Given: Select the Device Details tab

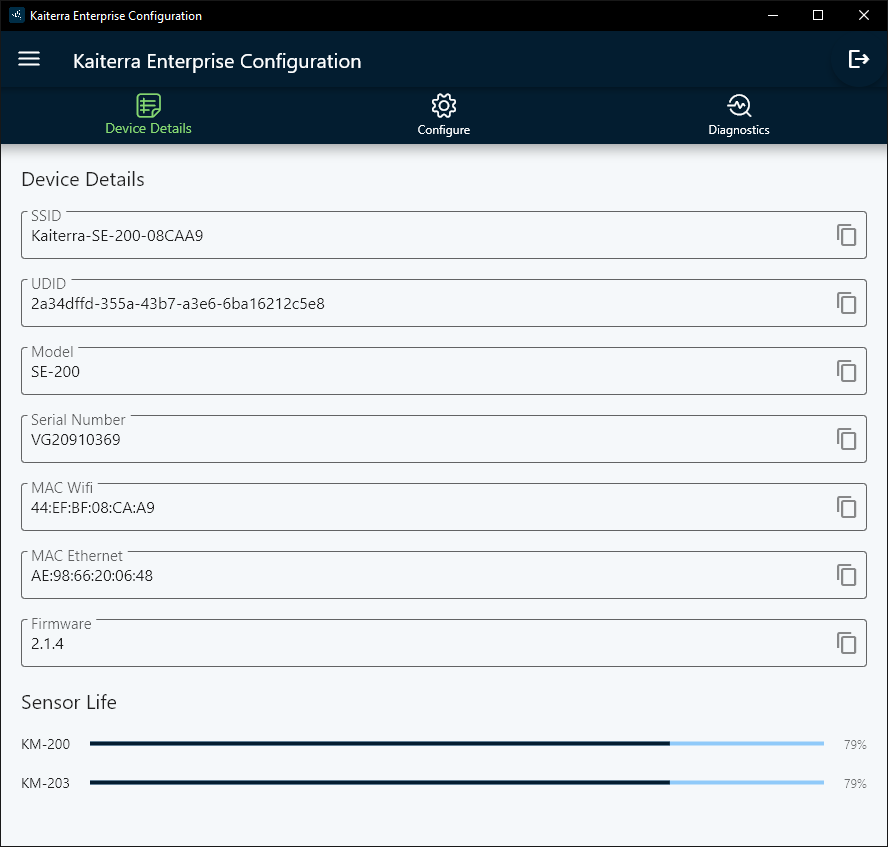Looking at the screenshot, I should click(148, 115).
